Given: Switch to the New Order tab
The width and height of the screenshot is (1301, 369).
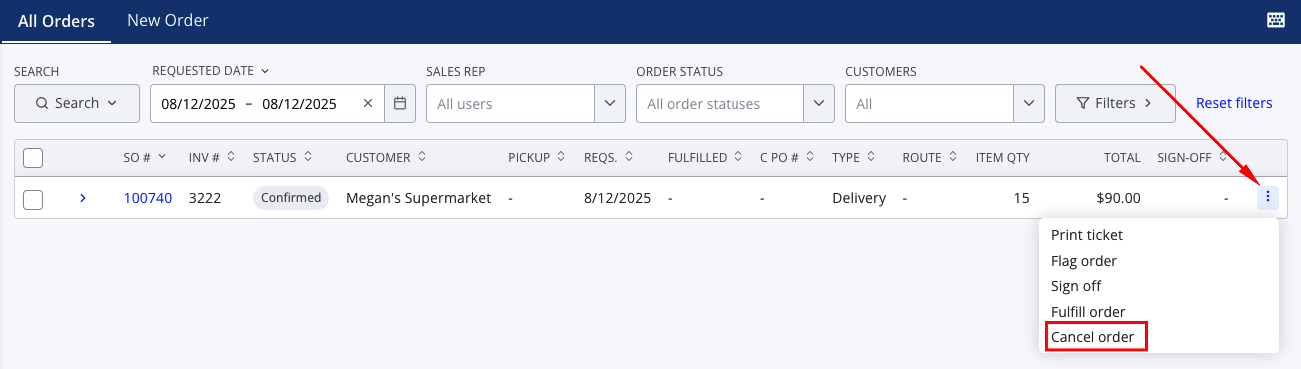Looking at the screenshot, I should coord(168,20).
